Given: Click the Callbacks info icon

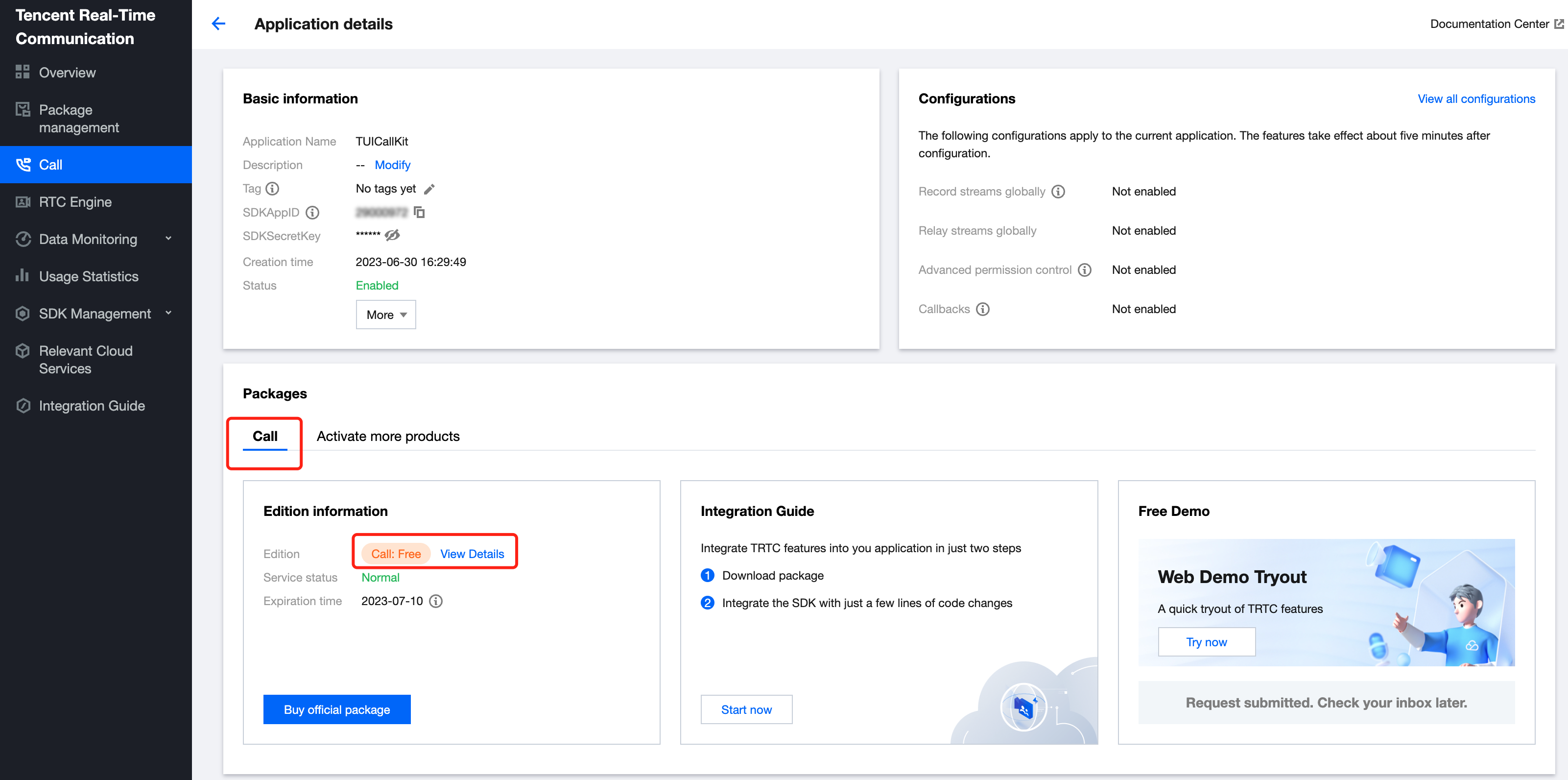Looking at the screenshot, I should pos(983,309).
